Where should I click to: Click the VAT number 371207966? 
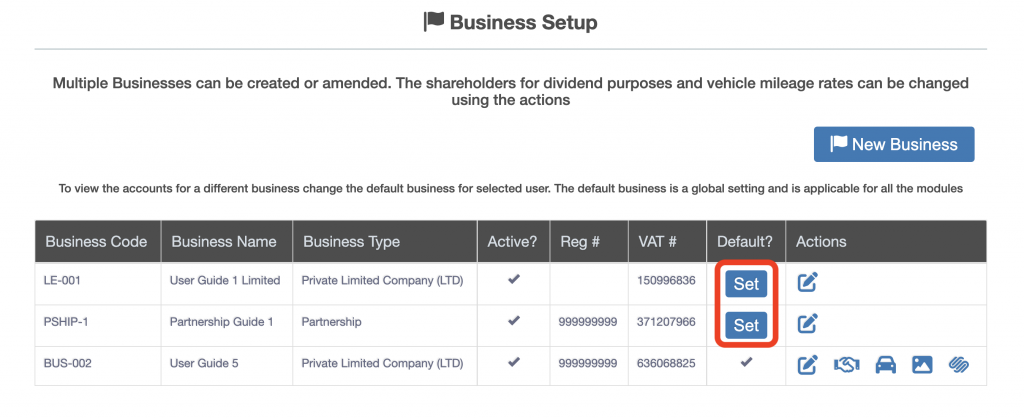(x=665, y=322)
